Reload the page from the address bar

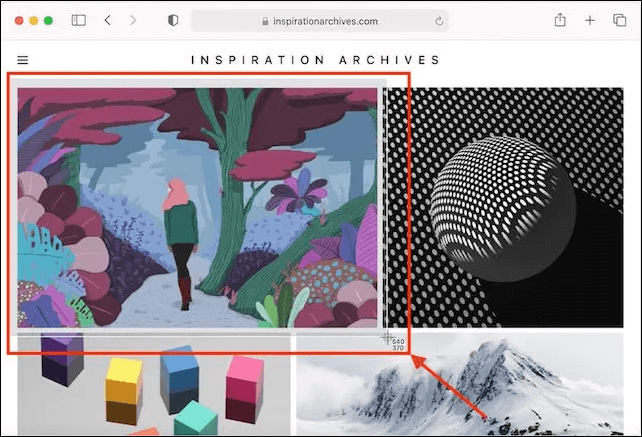point(439,21)
